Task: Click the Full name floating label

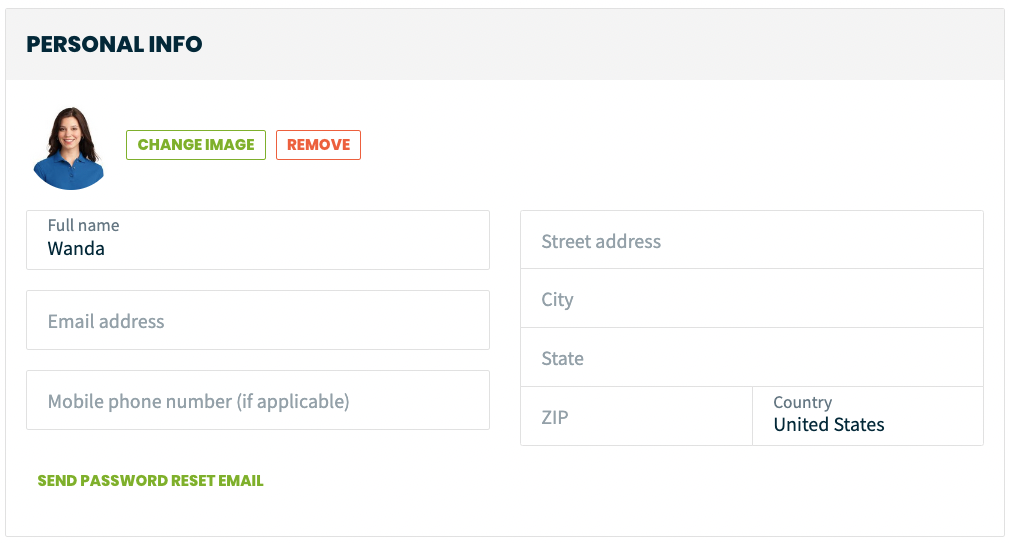Action: click(x=84, y=225)
